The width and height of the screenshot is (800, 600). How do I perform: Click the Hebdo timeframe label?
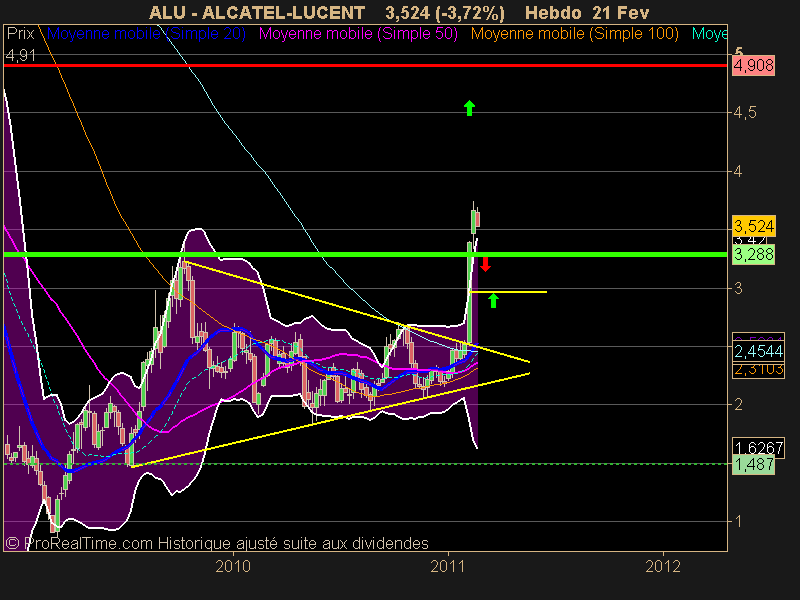553,12
